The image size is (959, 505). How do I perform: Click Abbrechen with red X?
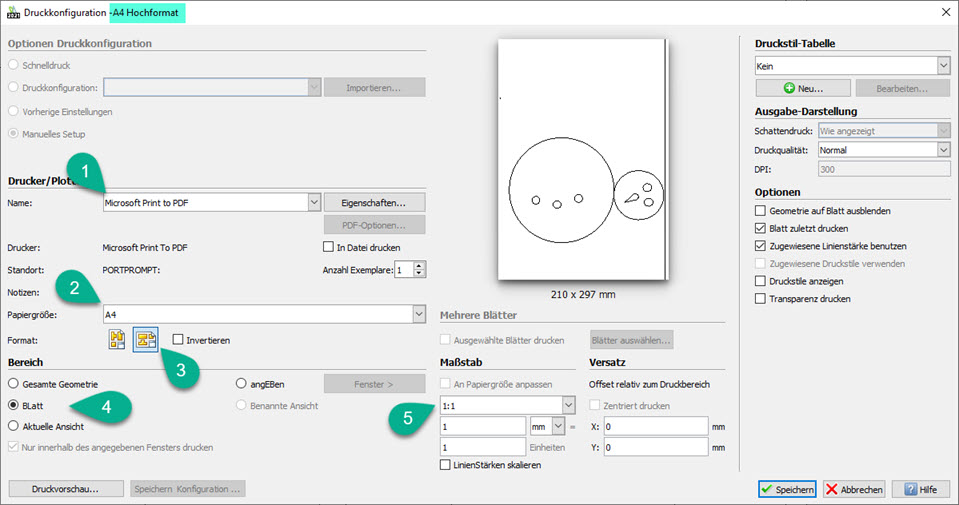[853, 489]
